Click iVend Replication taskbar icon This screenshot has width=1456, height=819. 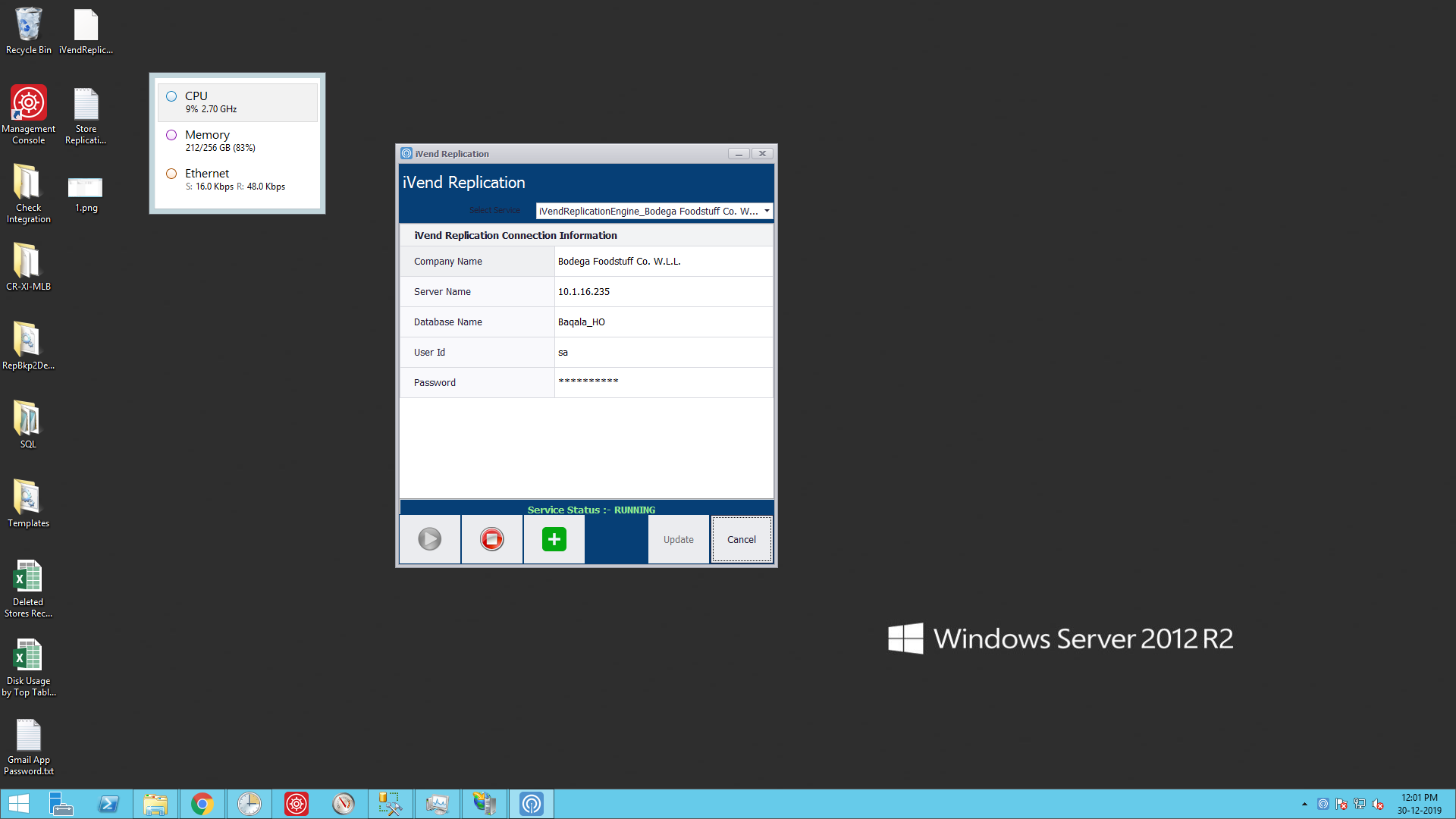(531, 804)
